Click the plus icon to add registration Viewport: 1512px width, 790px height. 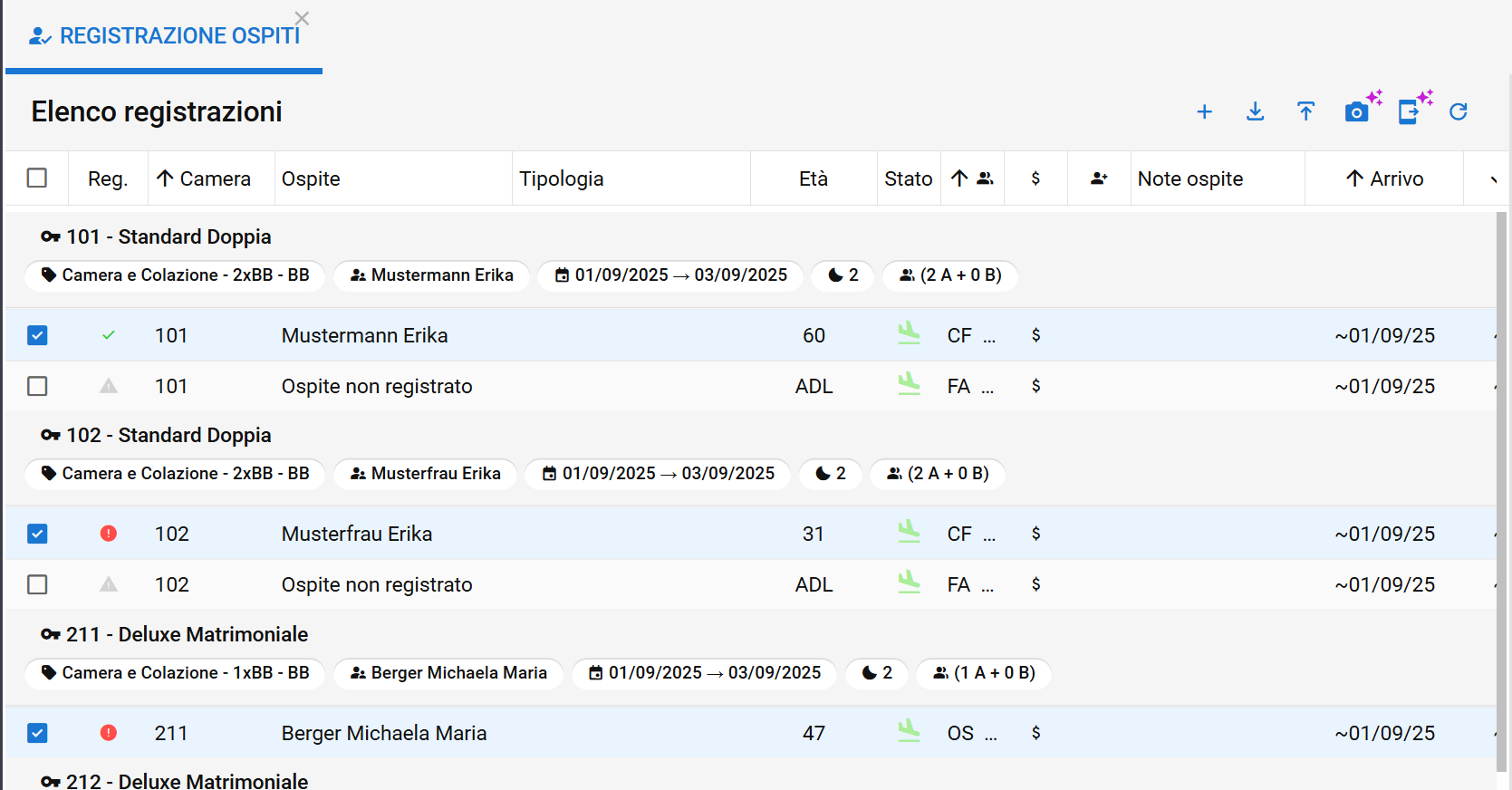pyautogui.click(x=1204, y=111)
